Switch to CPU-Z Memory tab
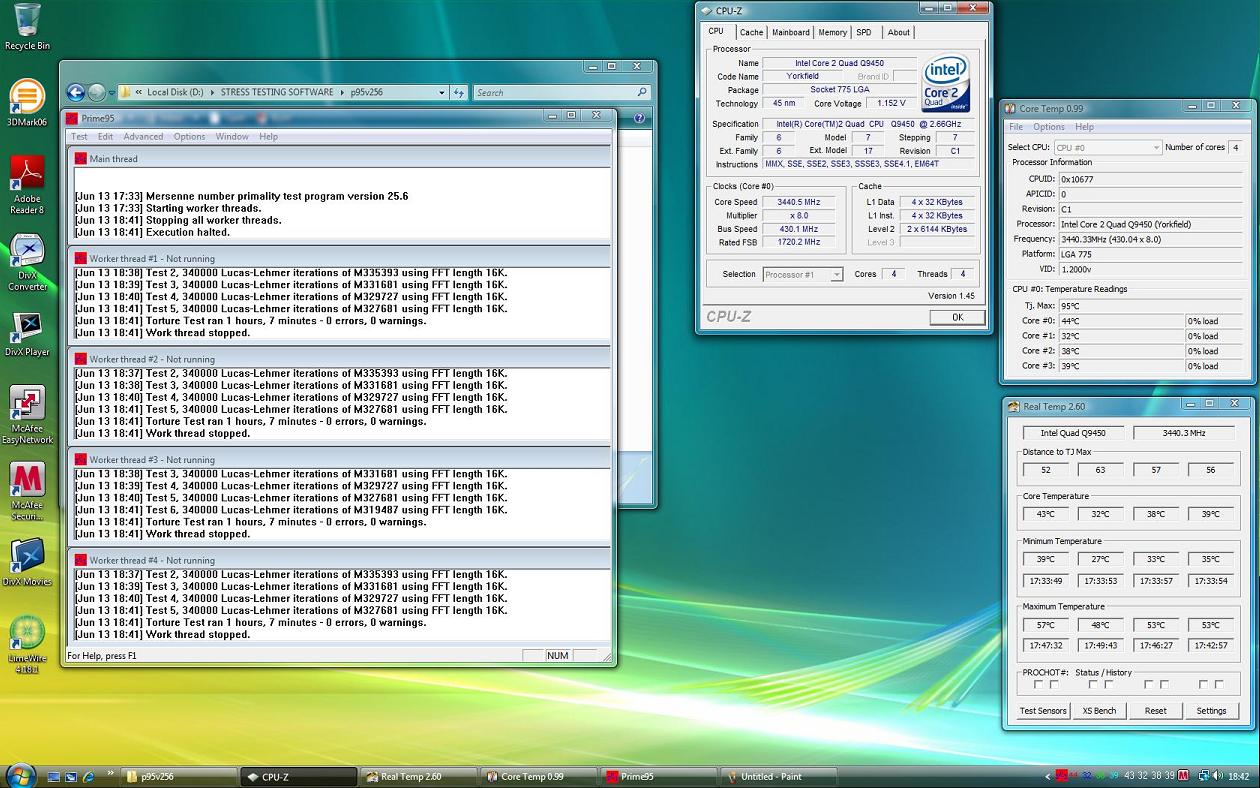Viewport: 1260px width, 788px height. 832,32
